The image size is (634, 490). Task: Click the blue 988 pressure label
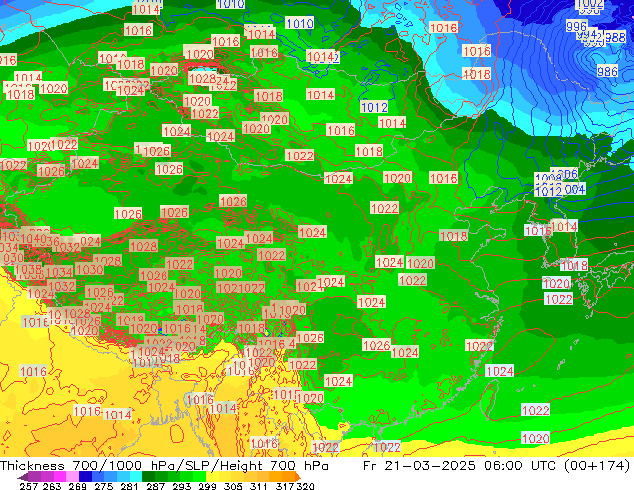click(x=616, y=38)
